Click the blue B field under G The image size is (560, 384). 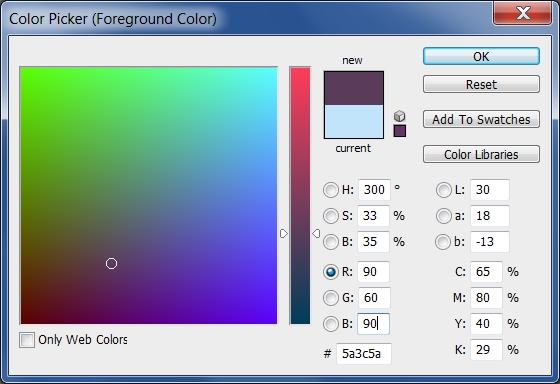tap(373, 324)
